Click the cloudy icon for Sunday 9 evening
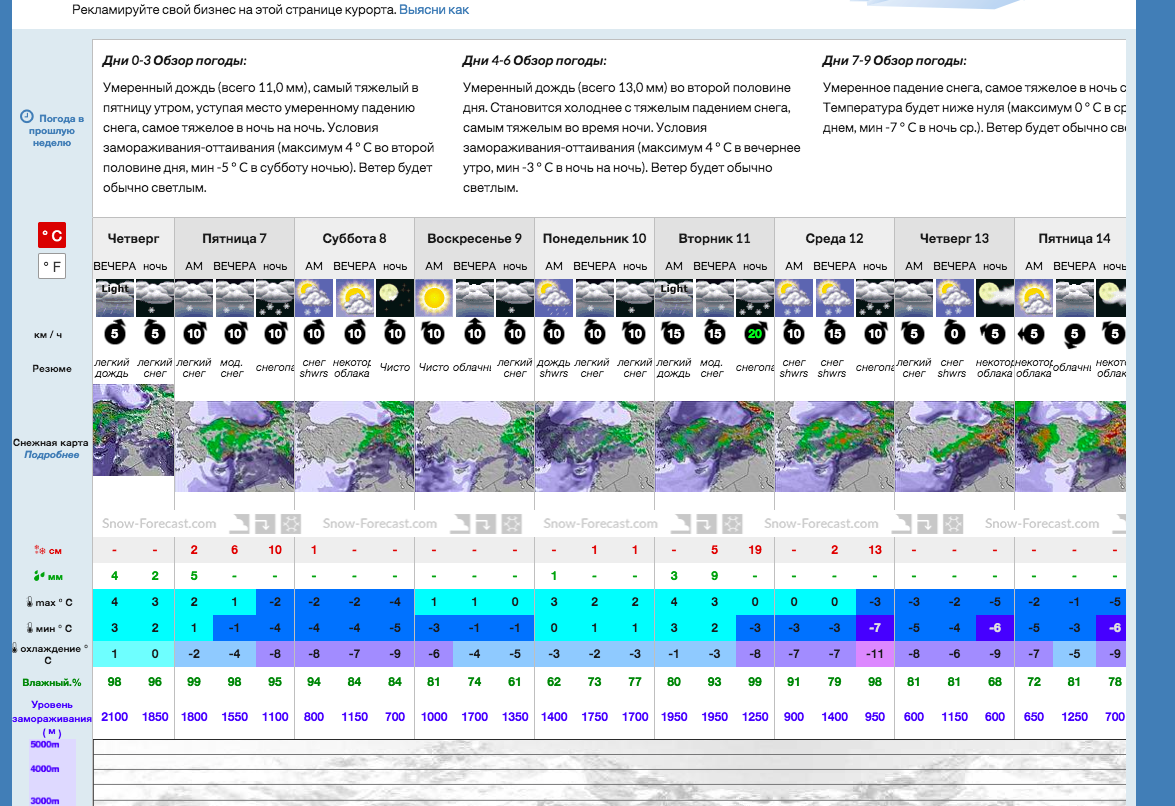This screenshot has height=806, width=1175. tap(474, 298)
